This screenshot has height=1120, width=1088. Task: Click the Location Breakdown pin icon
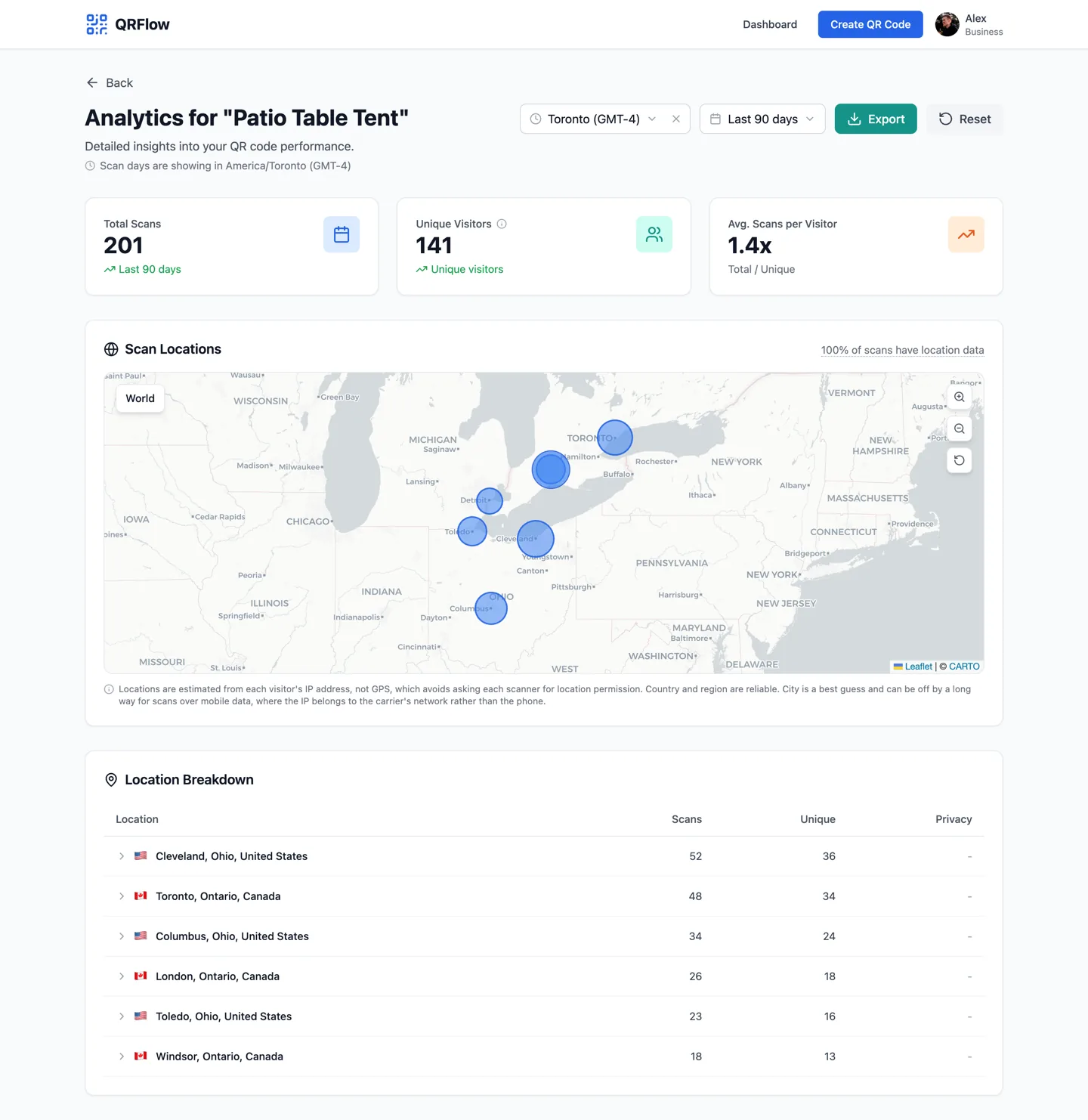111,780
